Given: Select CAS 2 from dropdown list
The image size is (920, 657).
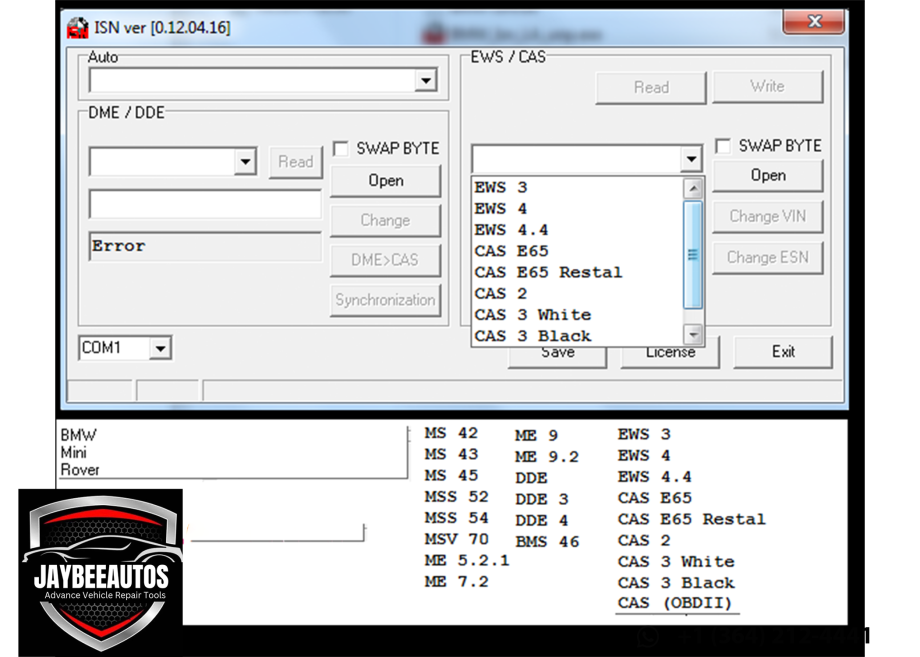Looking at the screenshot, I should pos(578,293).
